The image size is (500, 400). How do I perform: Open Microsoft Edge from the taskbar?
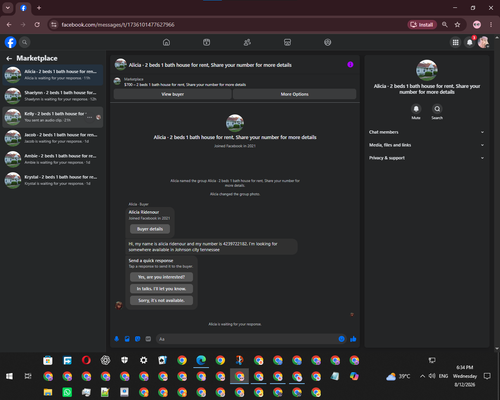[x=201, y=360]
